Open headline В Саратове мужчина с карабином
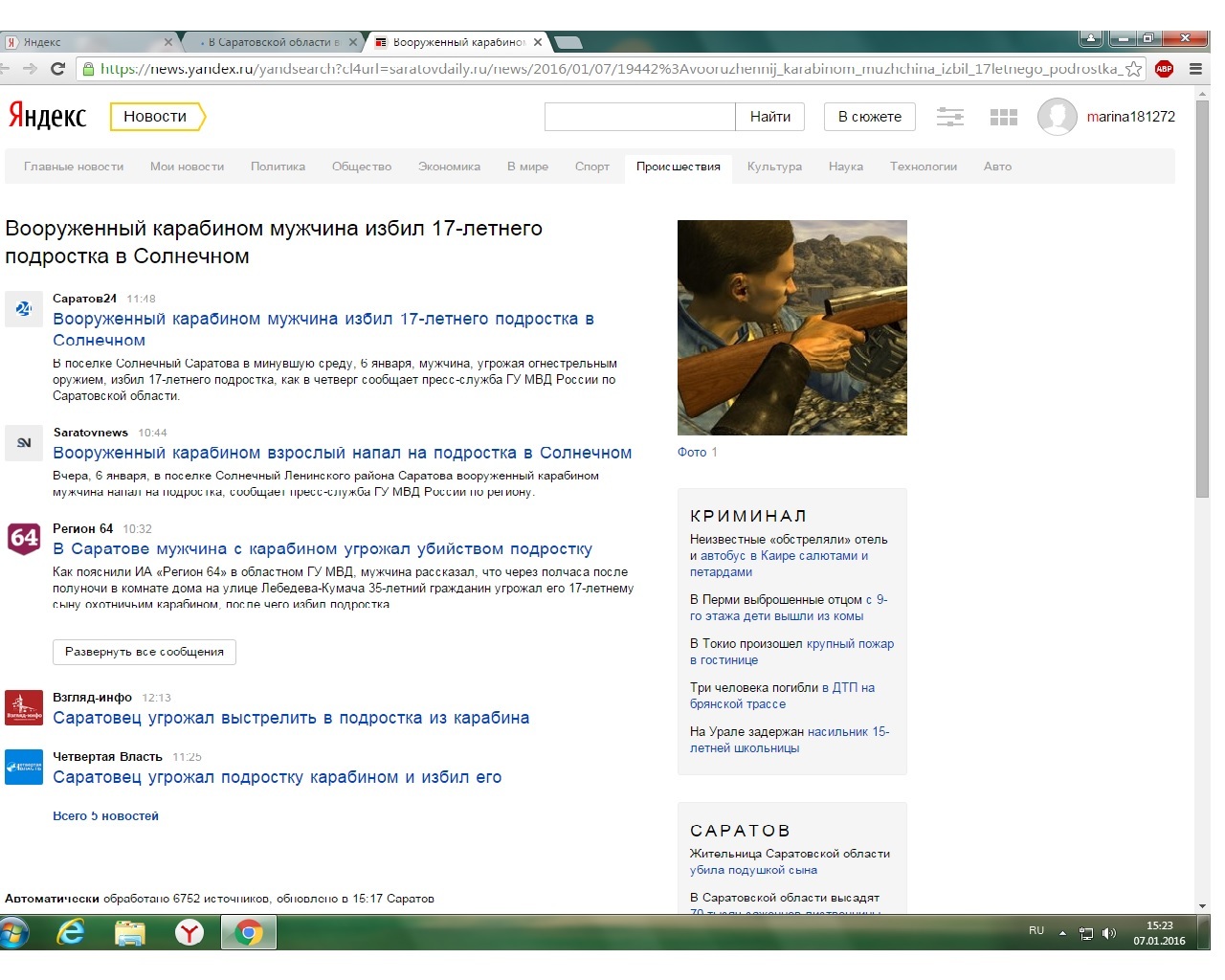 323,548
